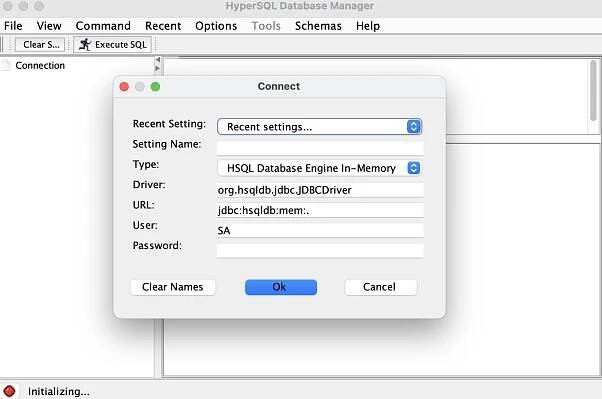Open the Type dropdown for HSQL Engine
The image size is (602, 399).
(x=319, y=168)
